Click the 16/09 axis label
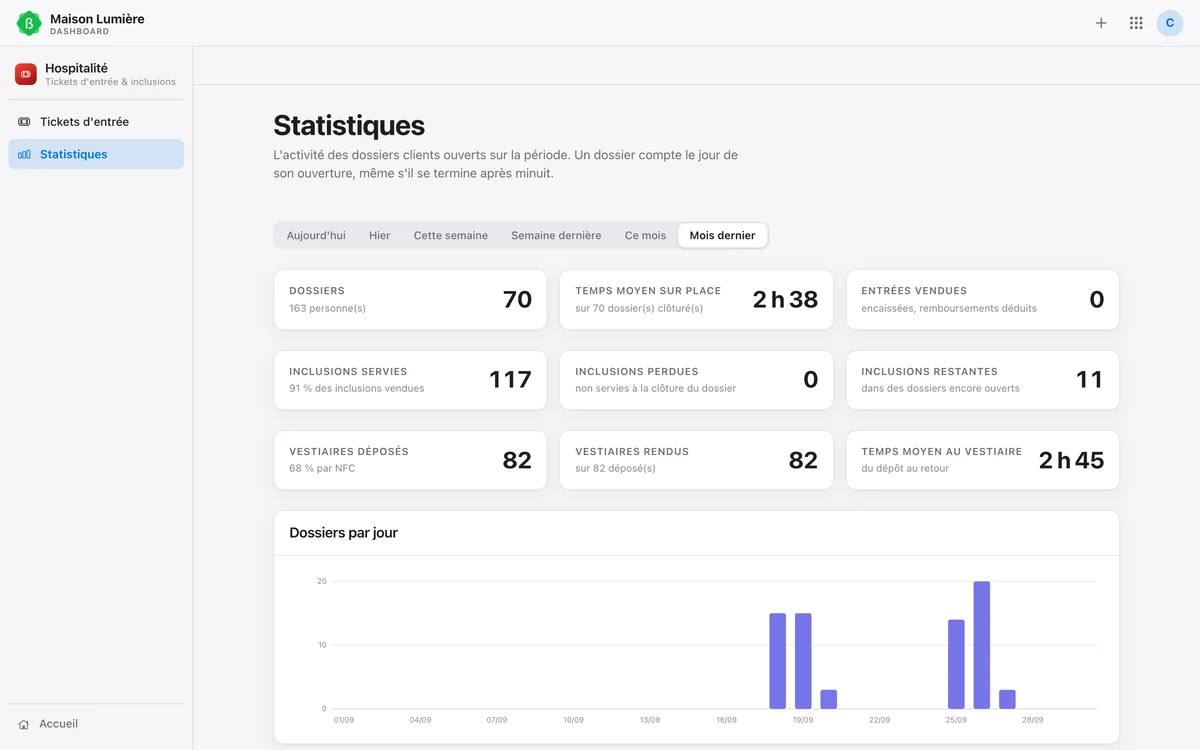This screenshot has width=1200, height=750. 726,720
